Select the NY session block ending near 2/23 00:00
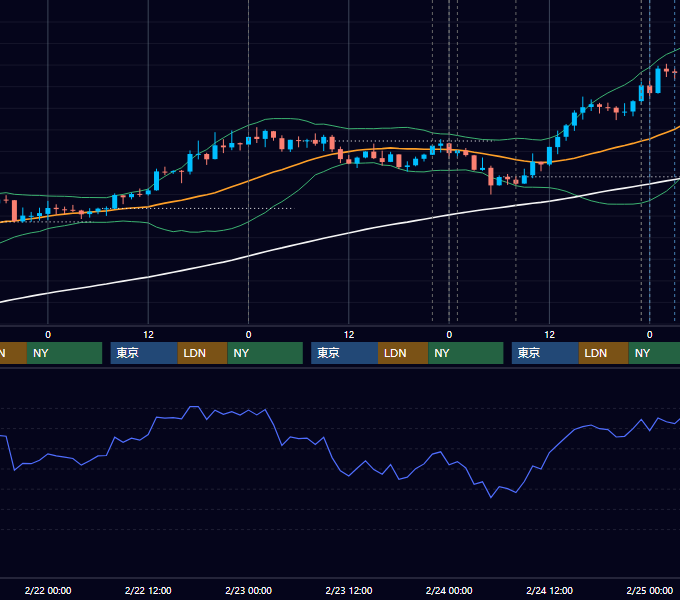This screenshot has height=600, width=680. tap(265, 353)
